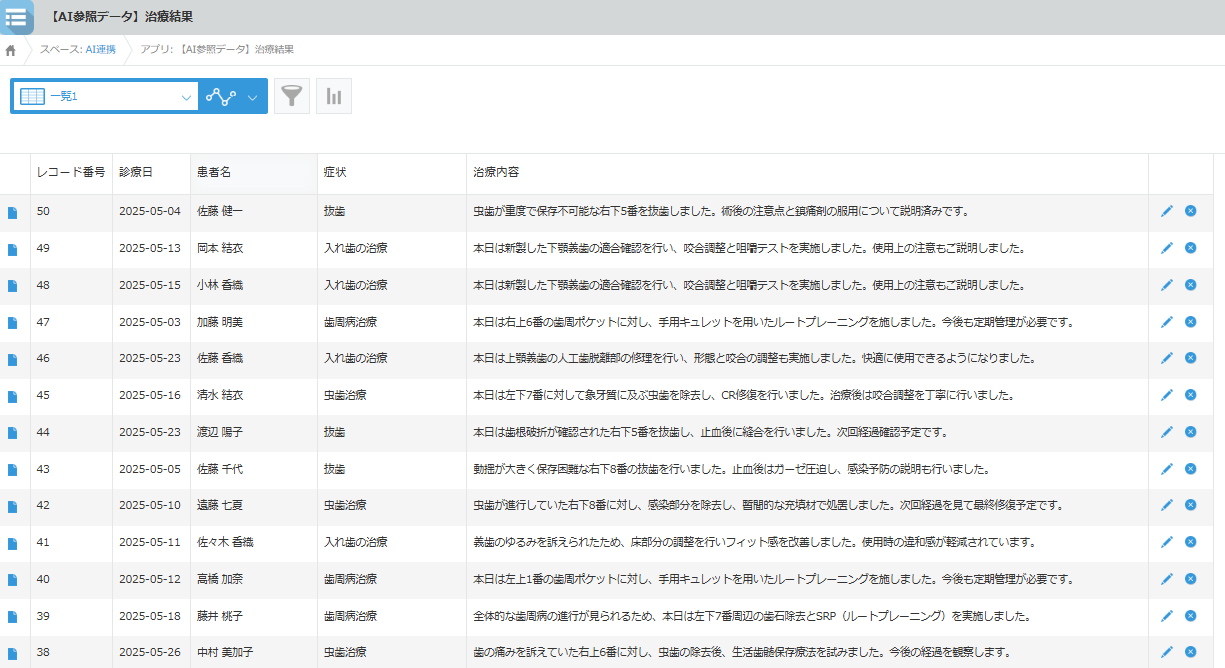Click the graph view flow icon
Image resolution: width=1225 pixels, height=668 pixels.
[x=220, y=97]
